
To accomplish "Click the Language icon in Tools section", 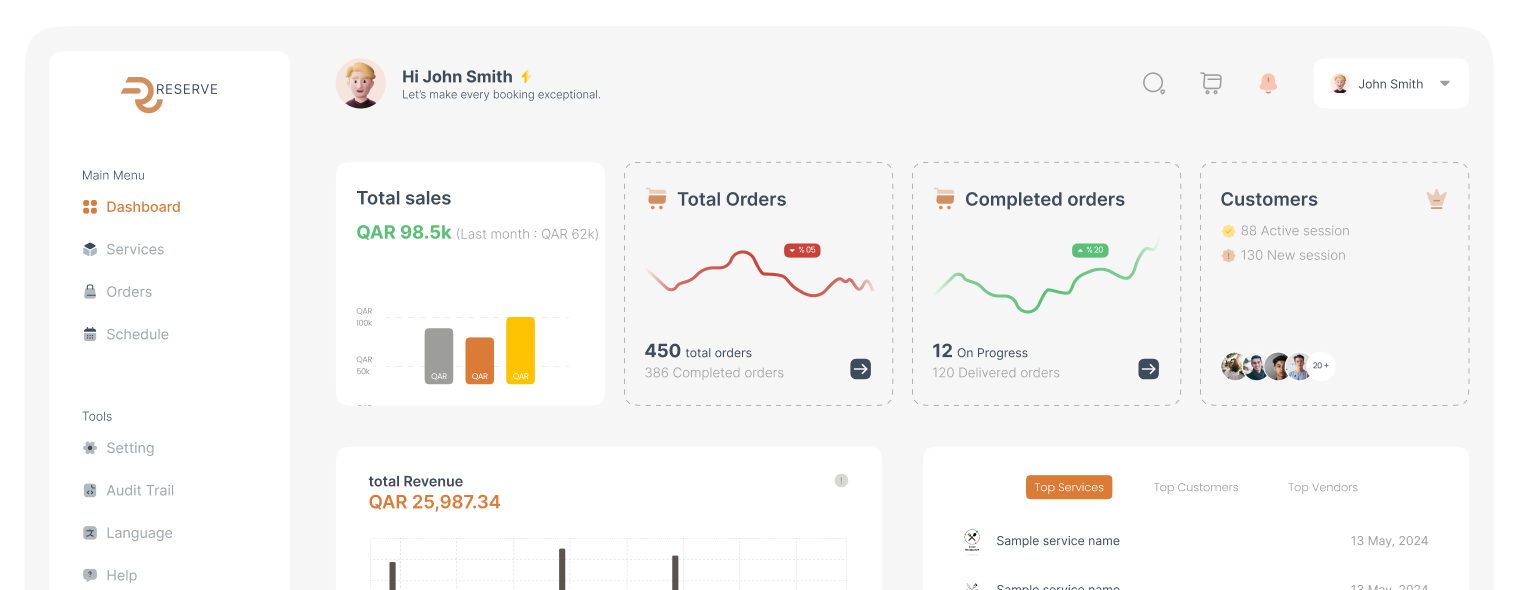I will 89,532.
